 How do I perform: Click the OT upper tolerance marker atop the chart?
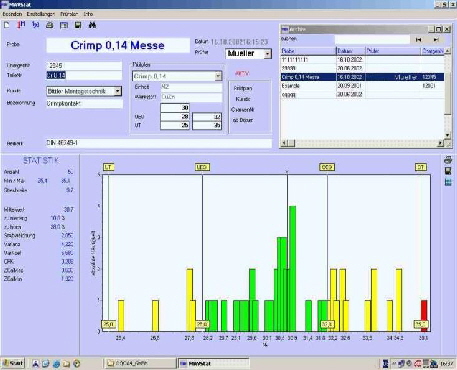pyautogui.click(x=421, y=167)
